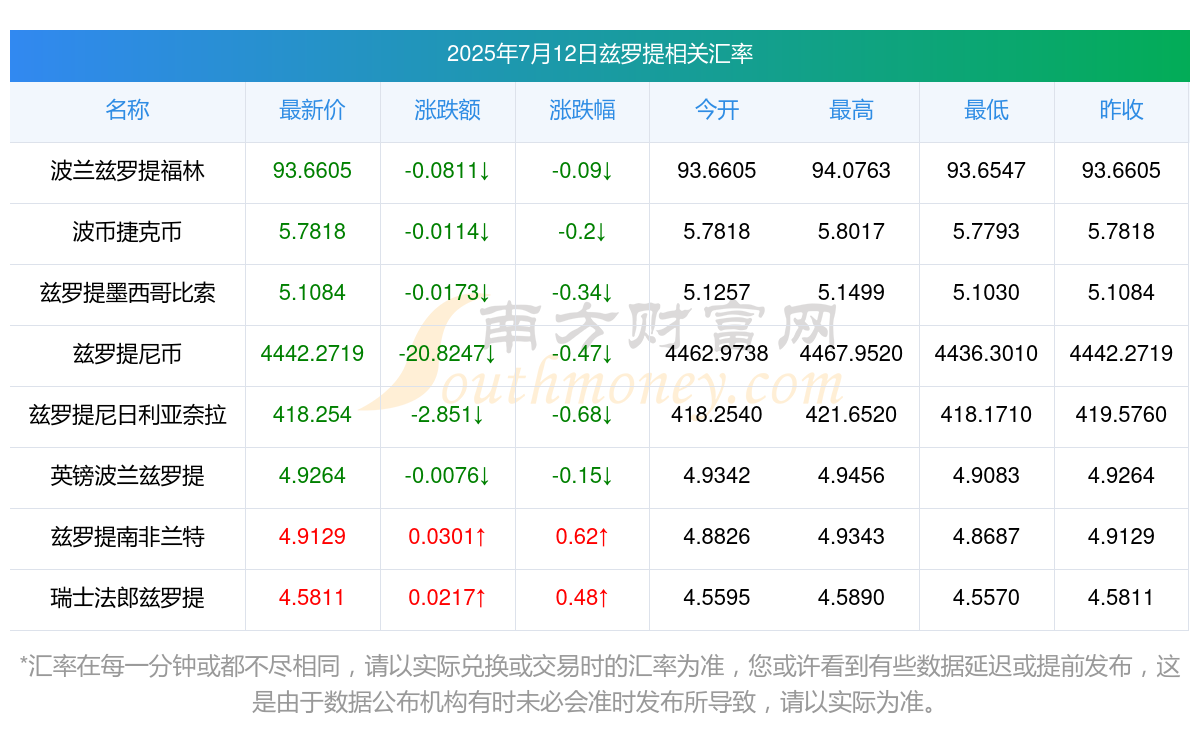
Task: Click the change percent -0.09↓
Action: tap(582, 171)
